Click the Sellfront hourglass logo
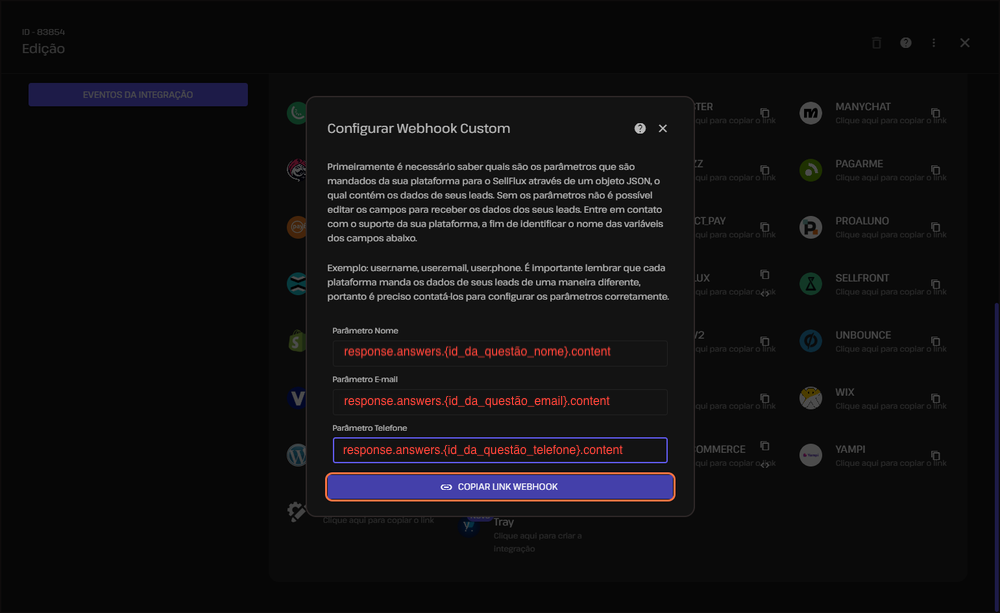 pos(811,284)
